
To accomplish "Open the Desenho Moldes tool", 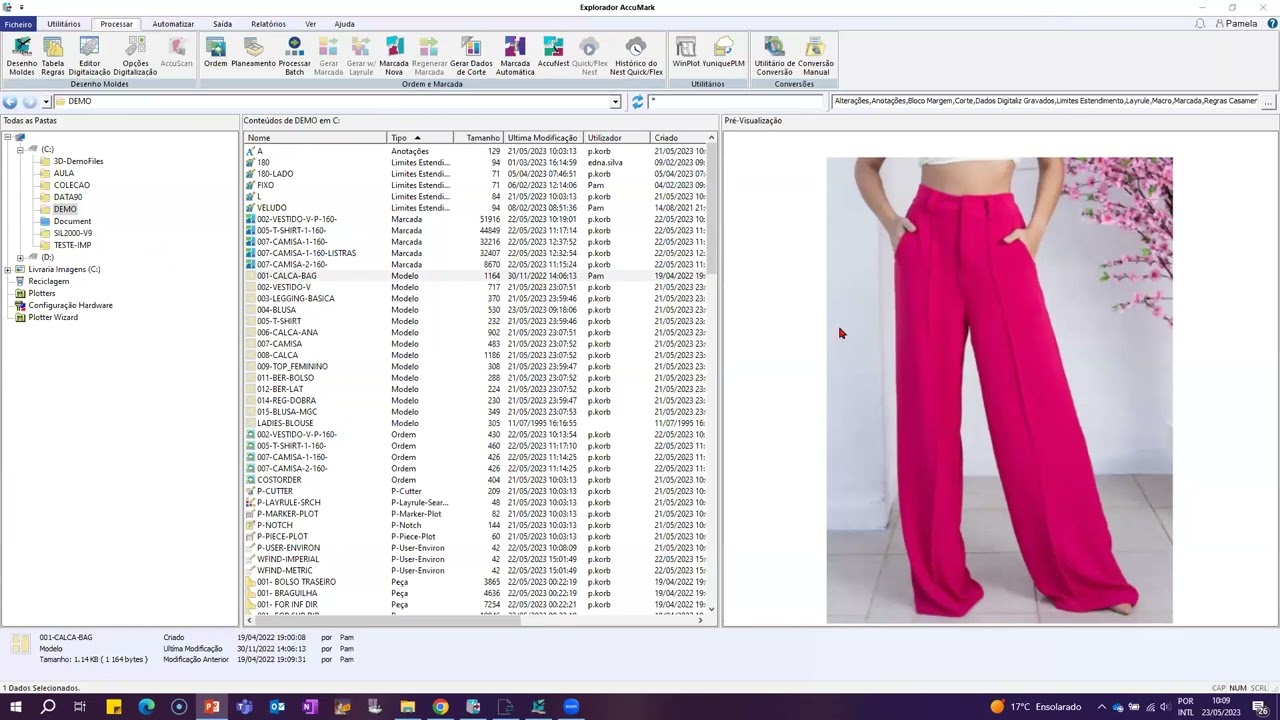I will click(x=21, y=55).
